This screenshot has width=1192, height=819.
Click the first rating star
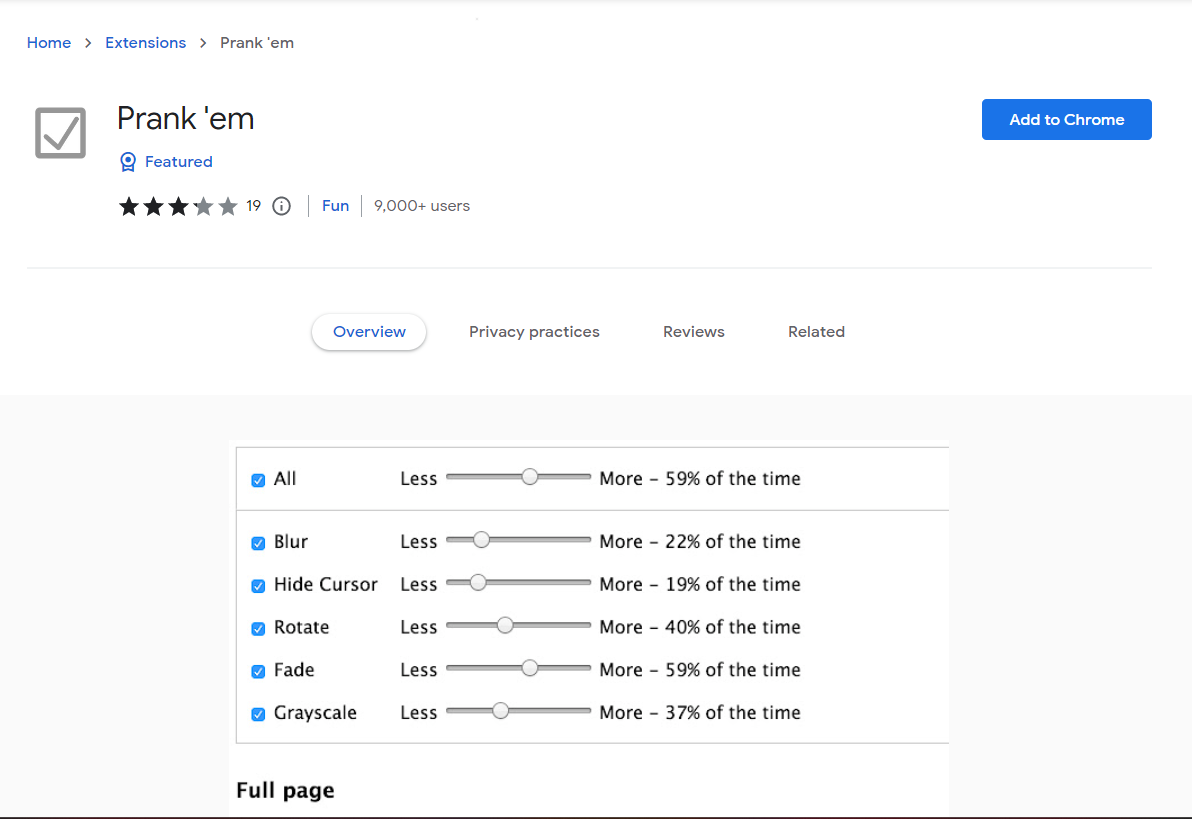point(128,206)
